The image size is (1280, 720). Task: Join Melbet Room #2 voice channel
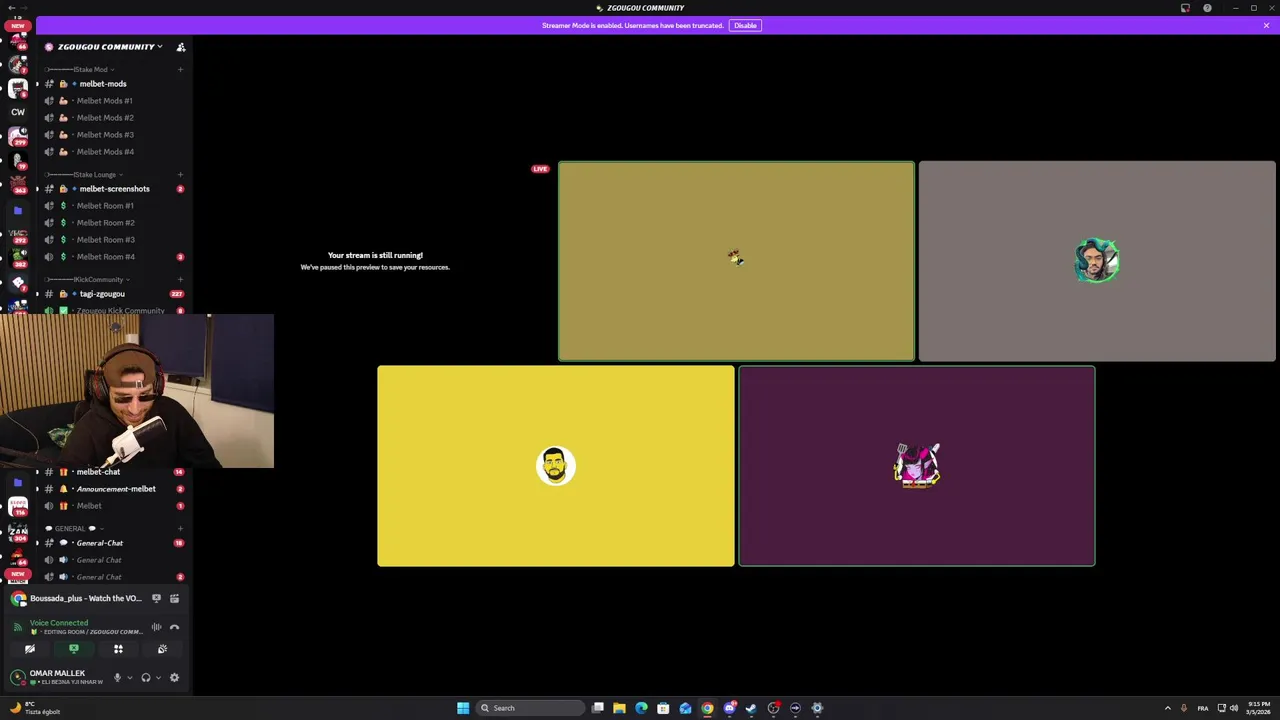point(113,223)
